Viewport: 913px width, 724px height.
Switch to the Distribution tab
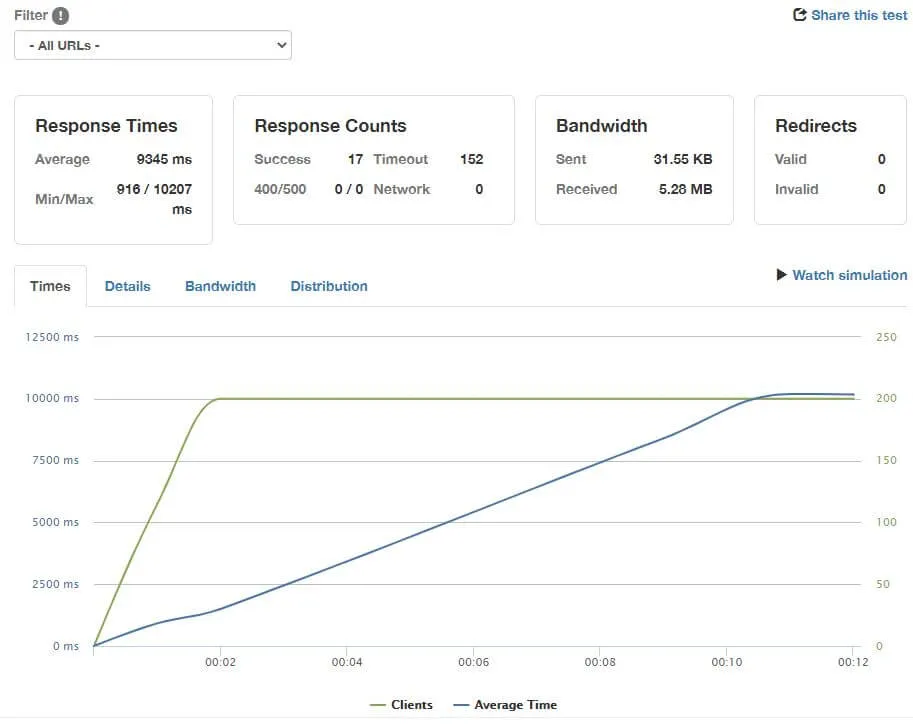(329, 286)
